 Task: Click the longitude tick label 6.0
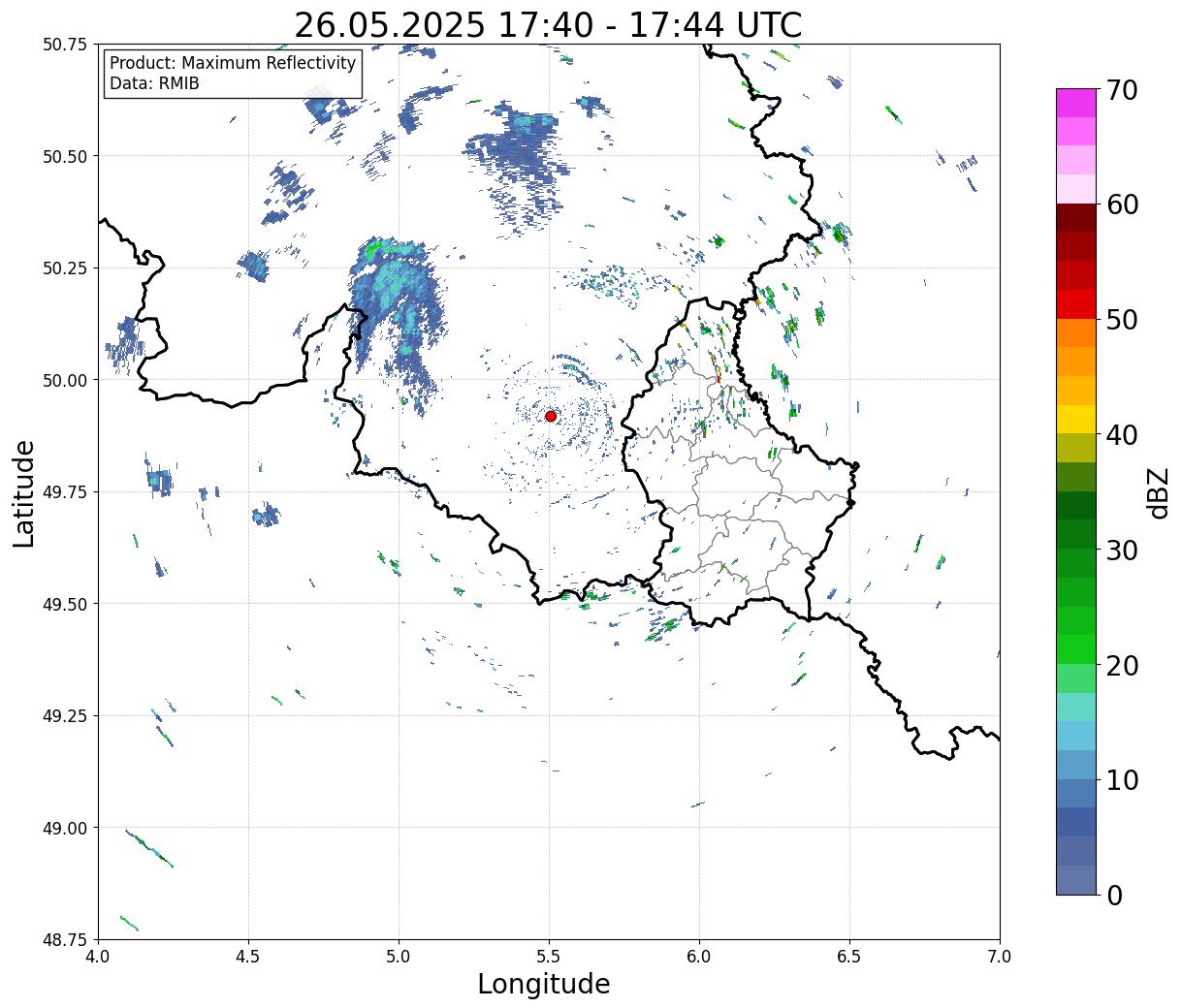pyautogui.click(x=699, y=957)
